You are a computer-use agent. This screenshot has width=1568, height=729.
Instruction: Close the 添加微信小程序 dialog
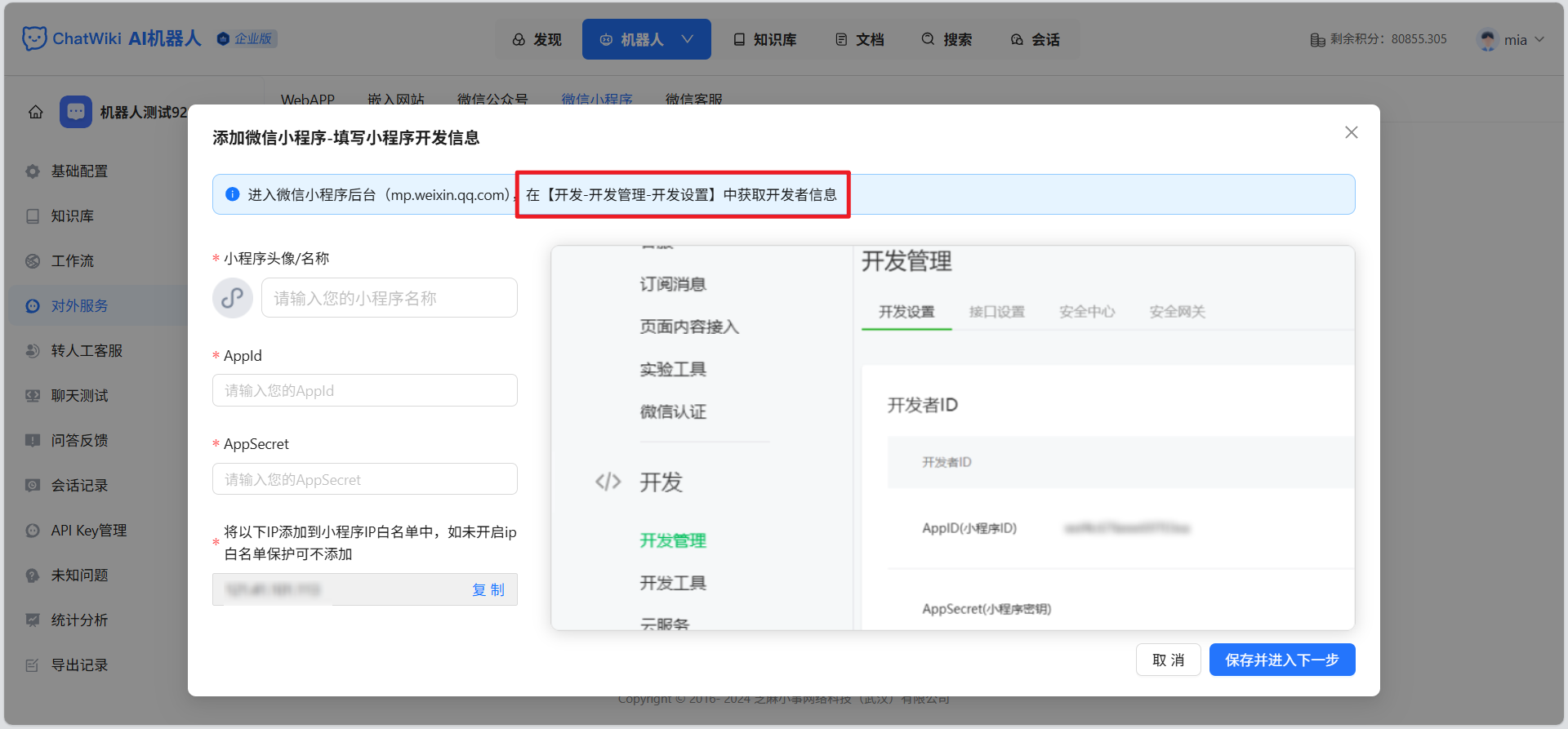pos(1352,132)
